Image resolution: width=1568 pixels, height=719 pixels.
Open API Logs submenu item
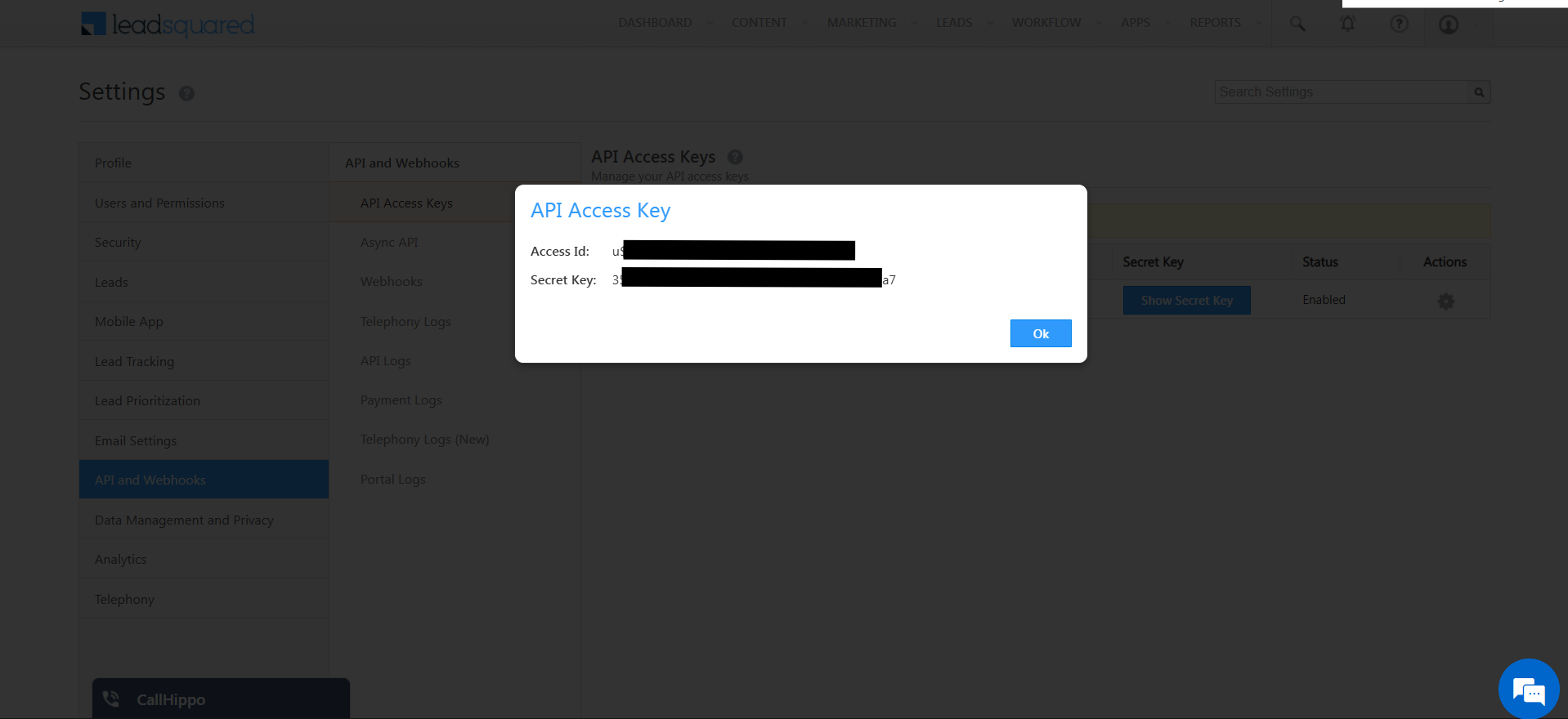(386, 360)
